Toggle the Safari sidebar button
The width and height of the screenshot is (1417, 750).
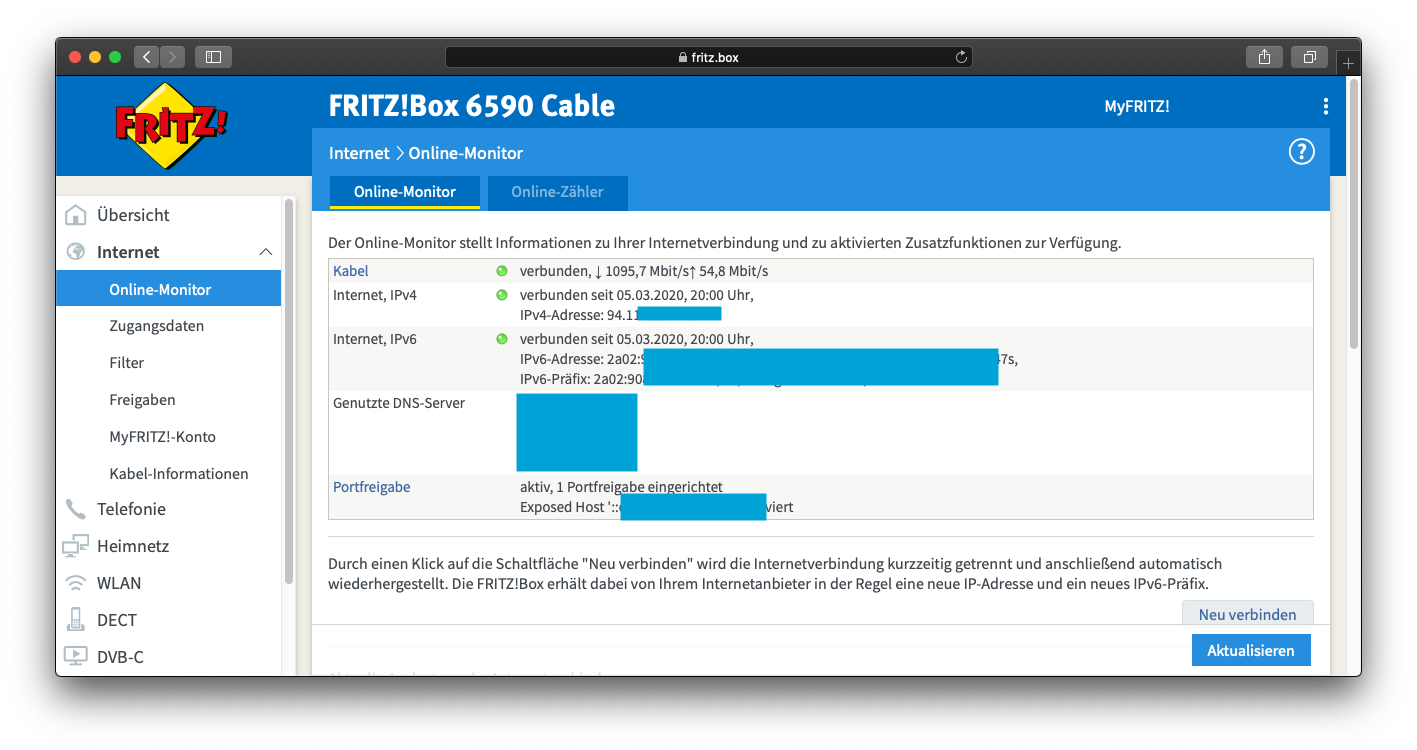213,57
